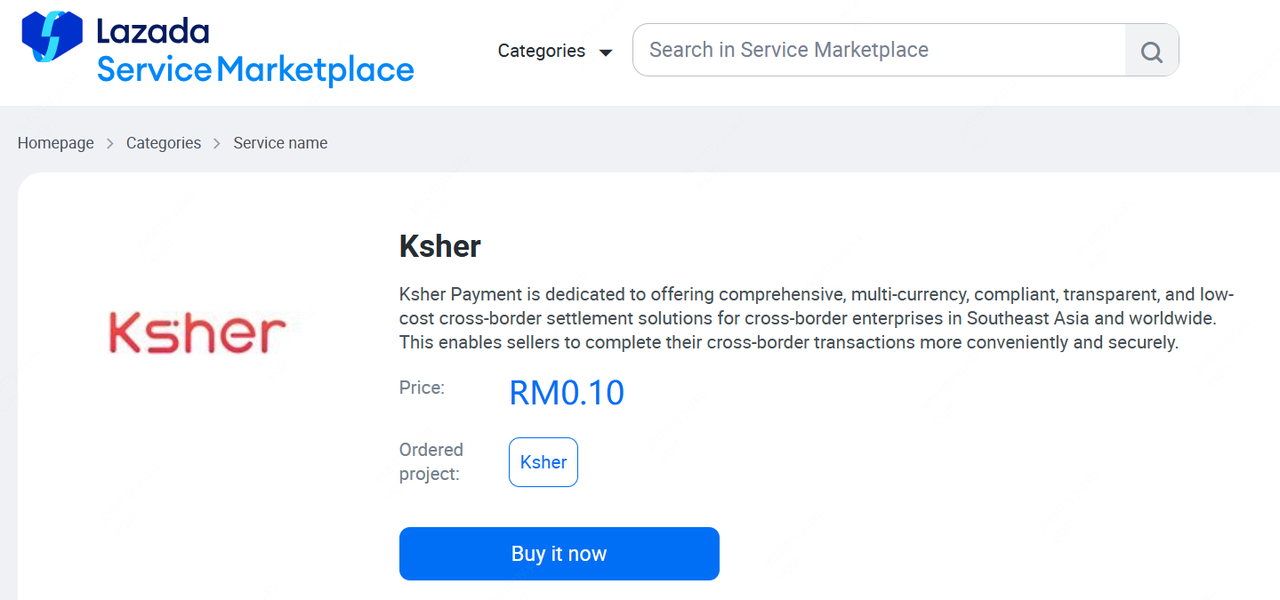Click the RM0.10 price value
This screenshot has height=600, width=1280.
tap(566, 393)
